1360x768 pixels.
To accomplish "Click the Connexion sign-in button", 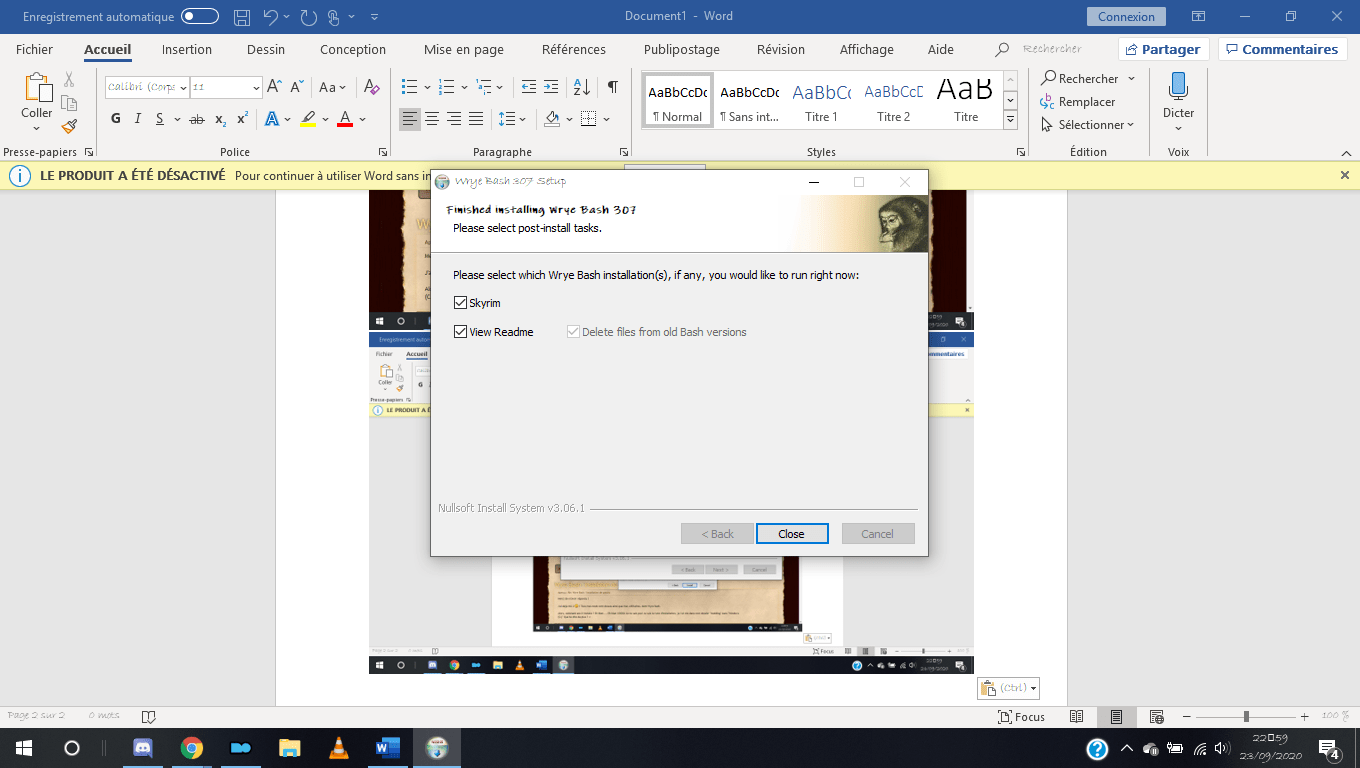I will [x=1126, y=17].
